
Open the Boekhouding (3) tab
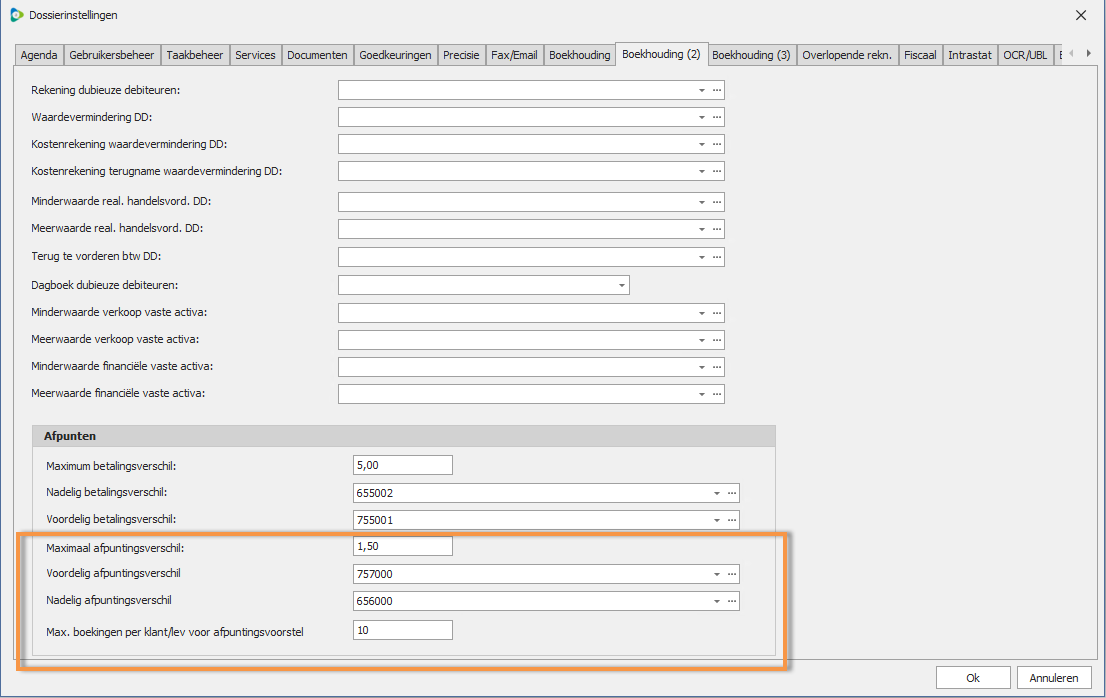751,55
